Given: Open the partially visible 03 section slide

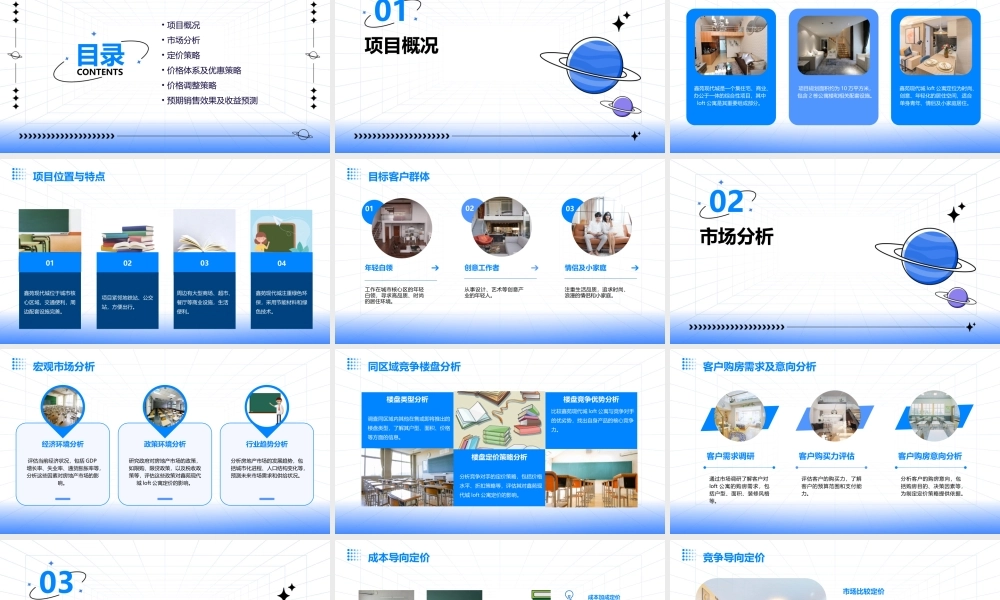Looking at the screenshot, I should click(165, 570).
